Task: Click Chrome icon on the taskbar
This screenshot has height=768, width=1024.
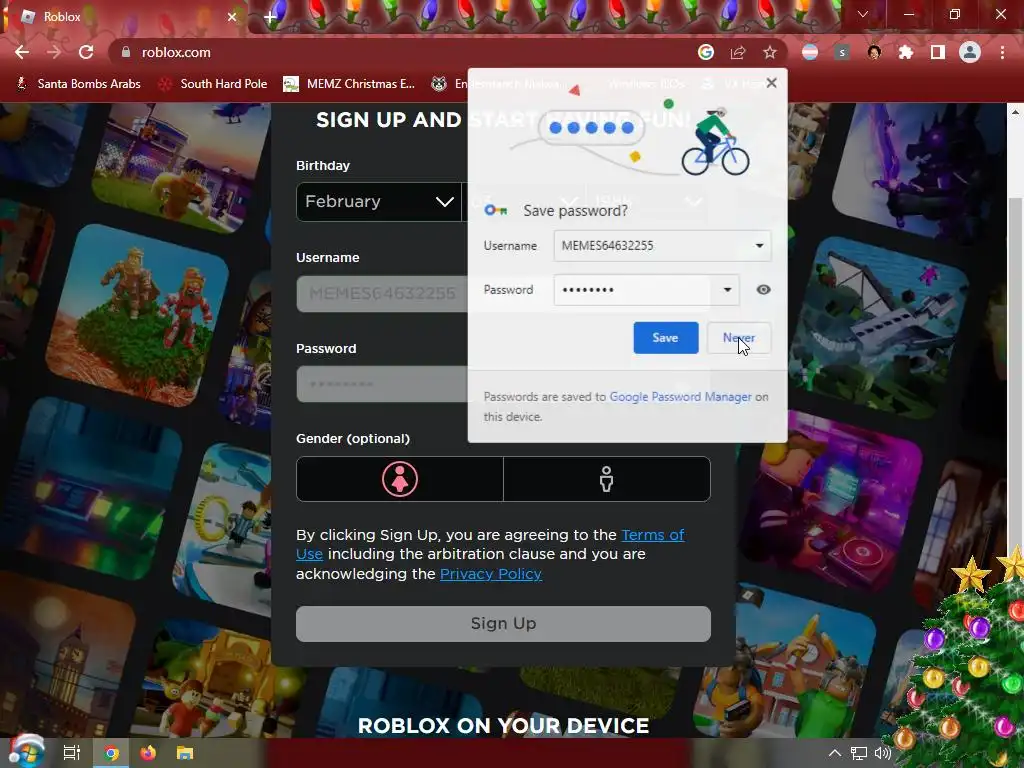Action: (111, 753)
